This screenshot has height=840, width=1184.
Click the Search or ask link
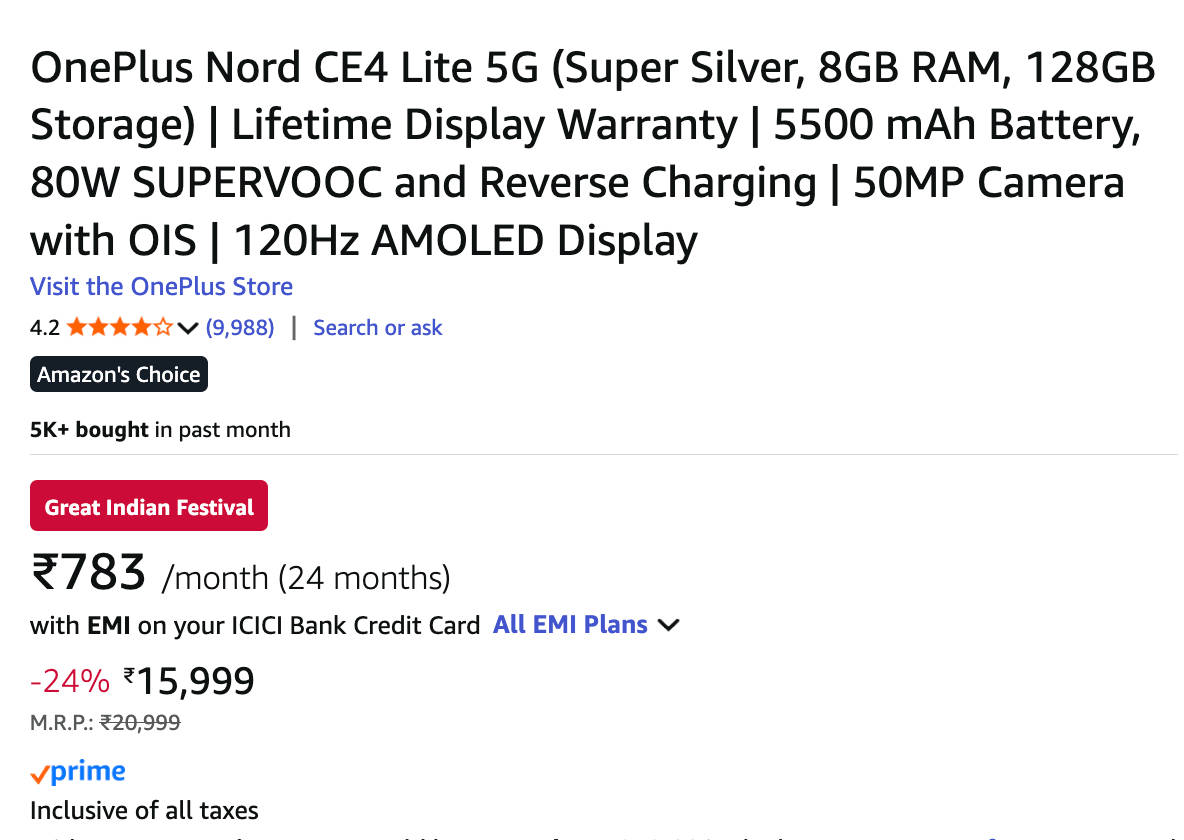[377, 328]
